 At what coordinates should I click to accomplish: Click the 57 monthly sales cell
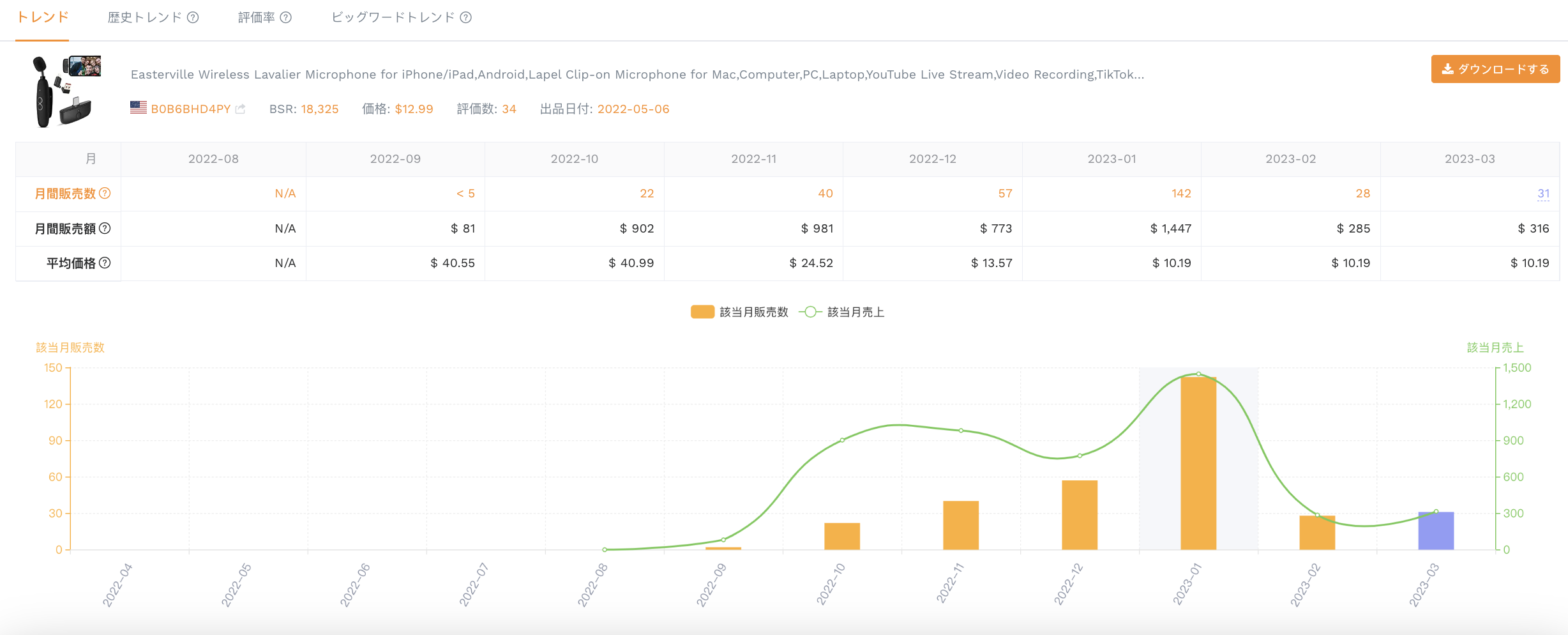point(933,194)
